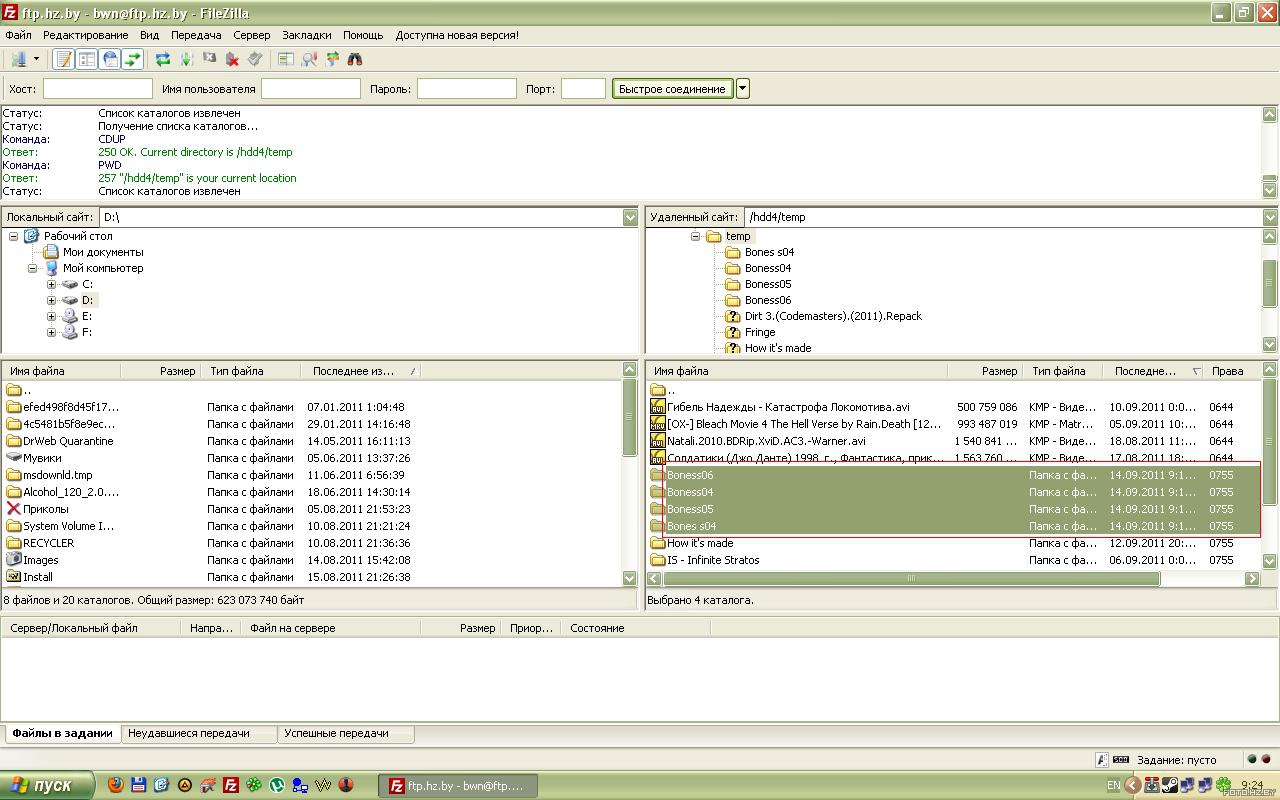
Task: Refresh the file and folder lists
Action: 163,59
